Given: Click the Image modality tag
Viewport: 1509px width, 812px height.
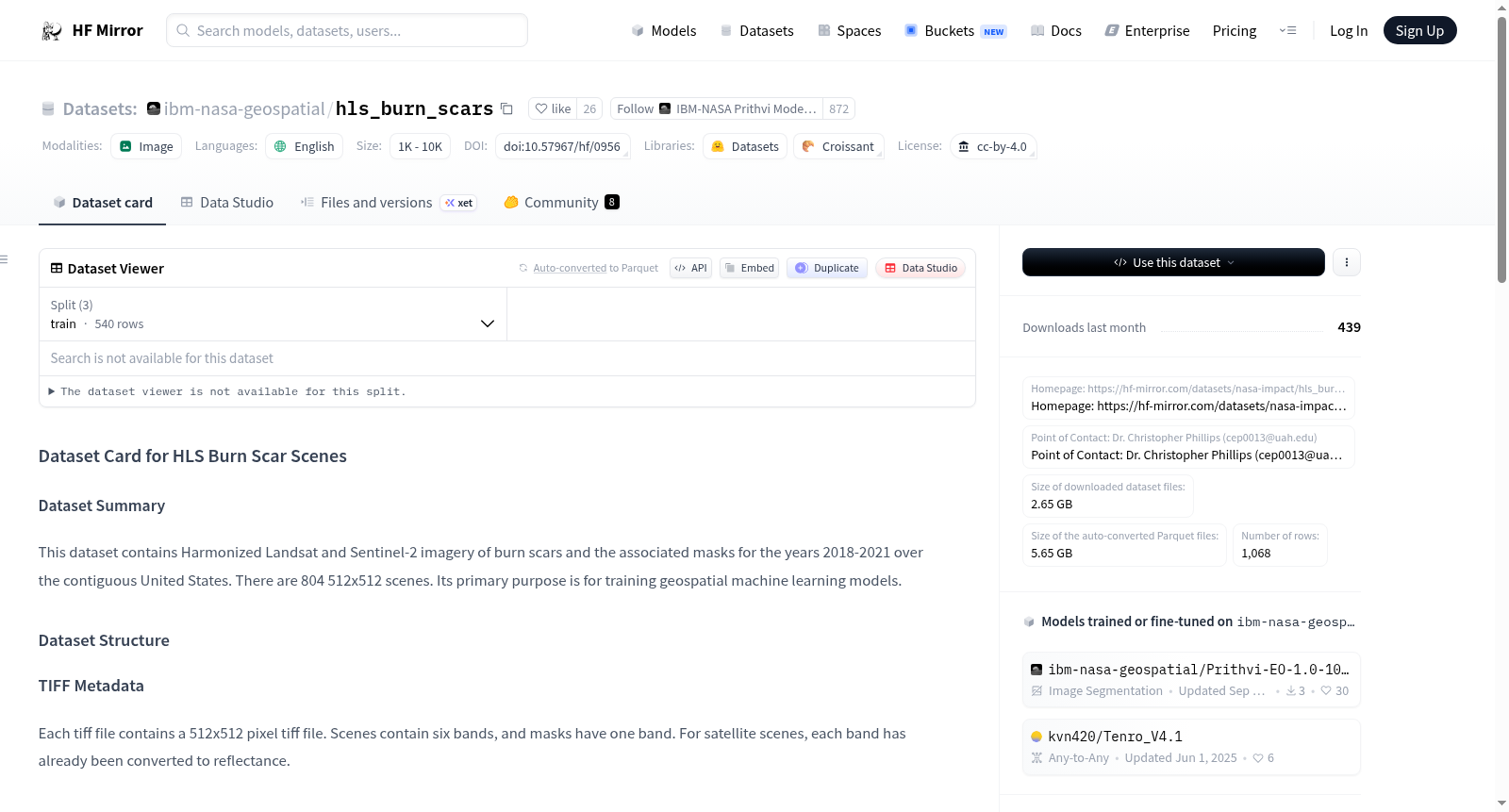Looking at the screenshot, I should [x=146, y=146].
